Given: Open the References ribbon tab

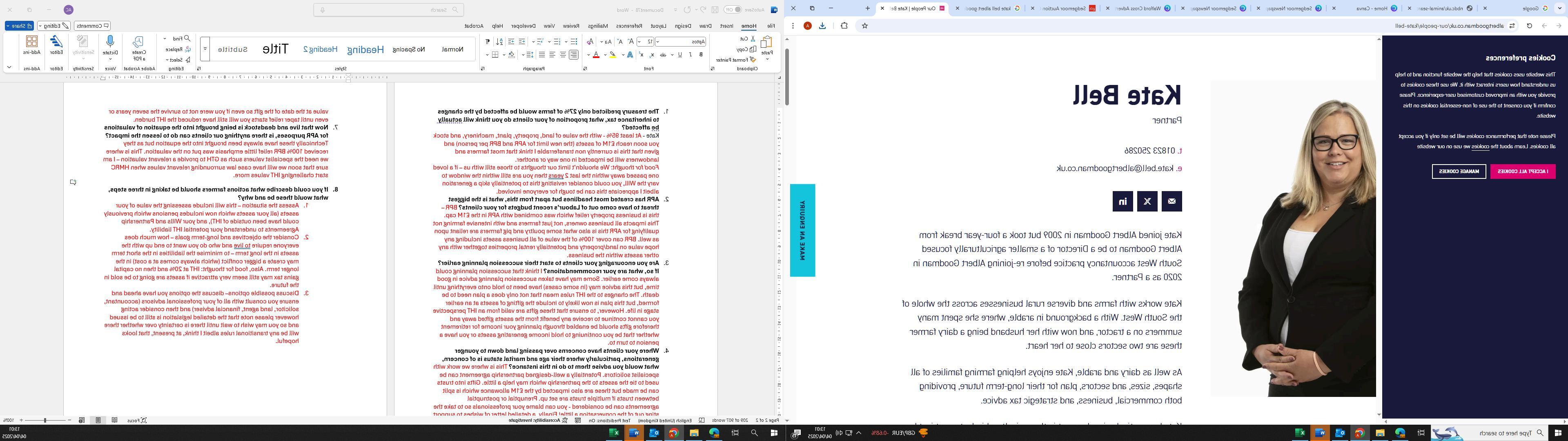Looking at the screenshot, I should pos(629,26).
